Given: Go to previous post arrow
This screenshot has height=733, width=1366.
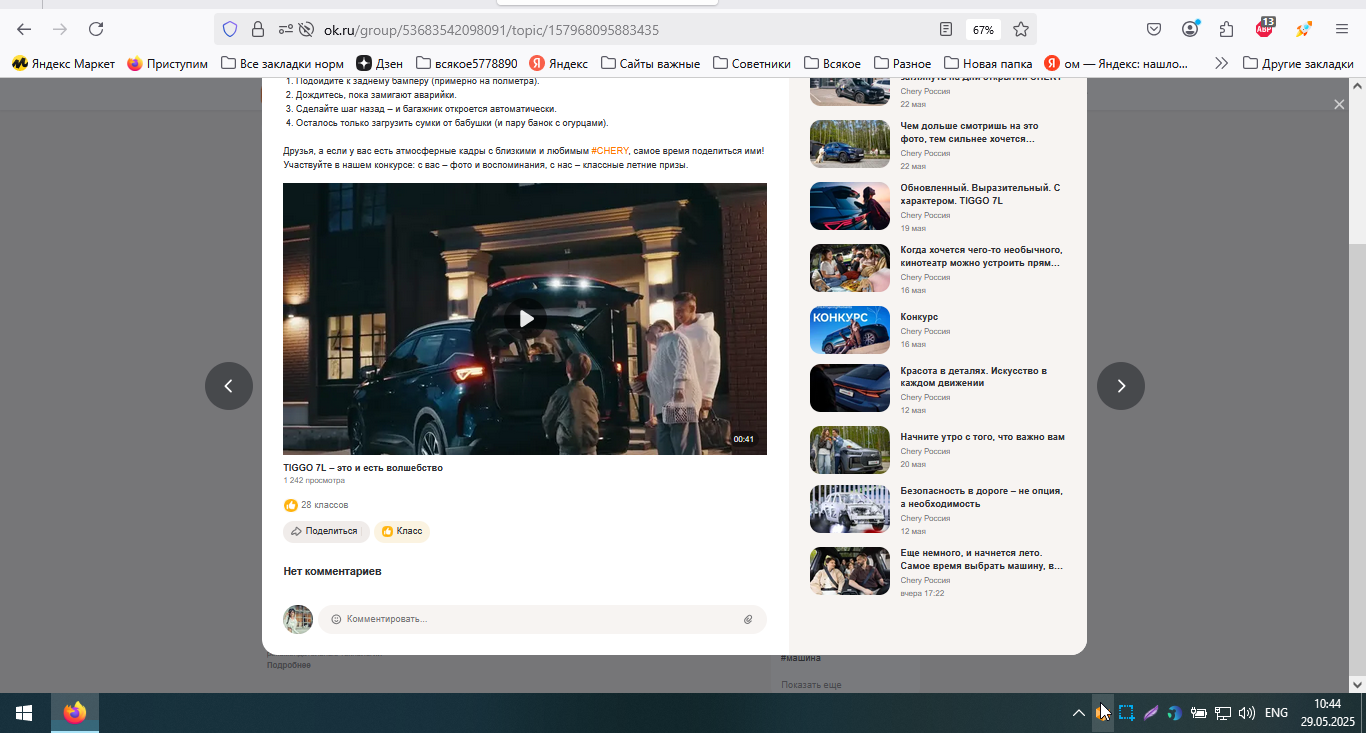Looking at the screenshot, I should click(229, 386).
